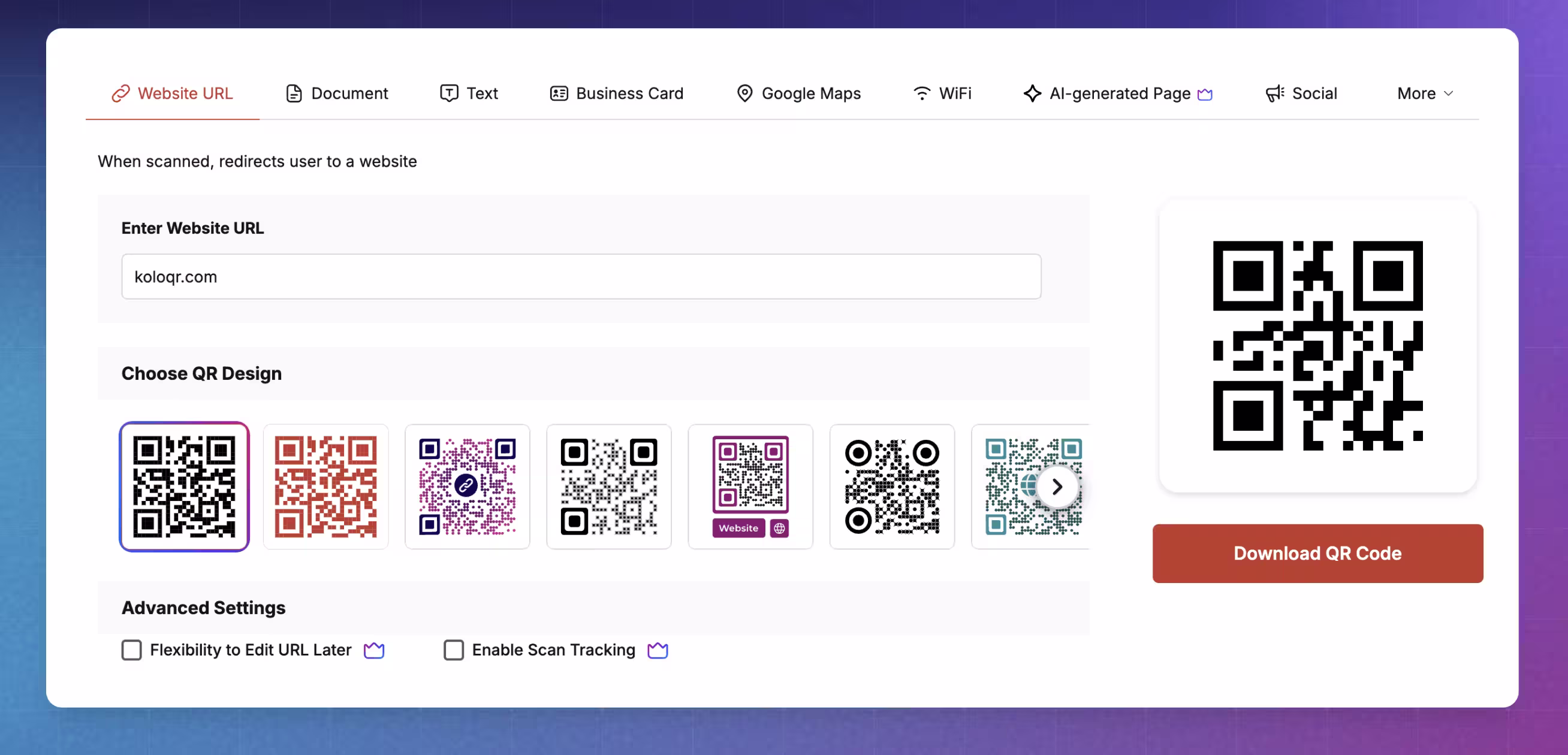
Task: Switch to the Social tab
Action: pyautogui.click(x=1301, y=93)
